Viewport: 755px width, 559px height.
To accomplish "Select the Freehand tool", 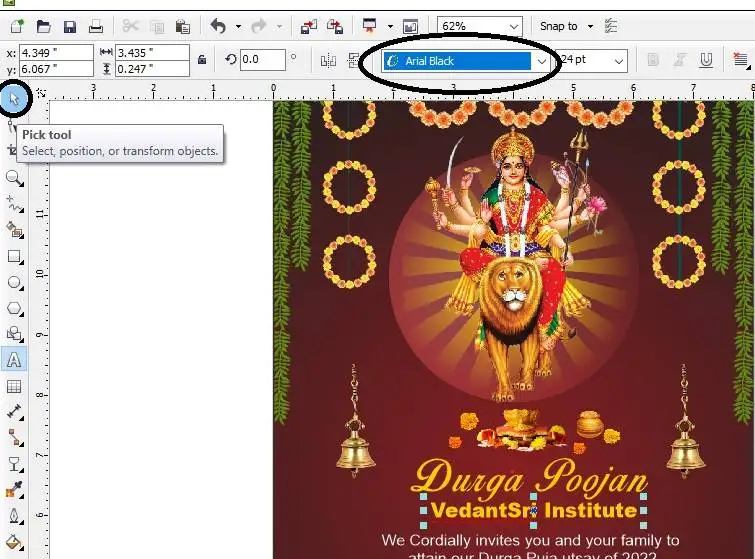I will [14, 204].
